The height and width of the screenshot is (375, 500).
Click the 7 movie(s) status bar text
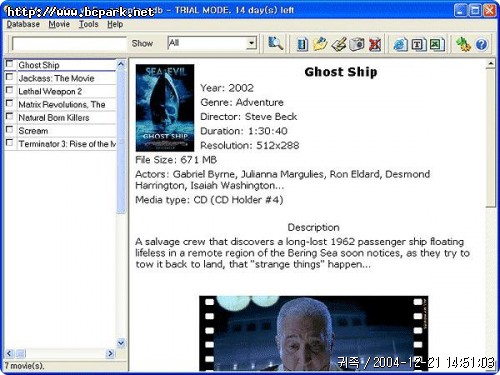[x=24, y=366]
